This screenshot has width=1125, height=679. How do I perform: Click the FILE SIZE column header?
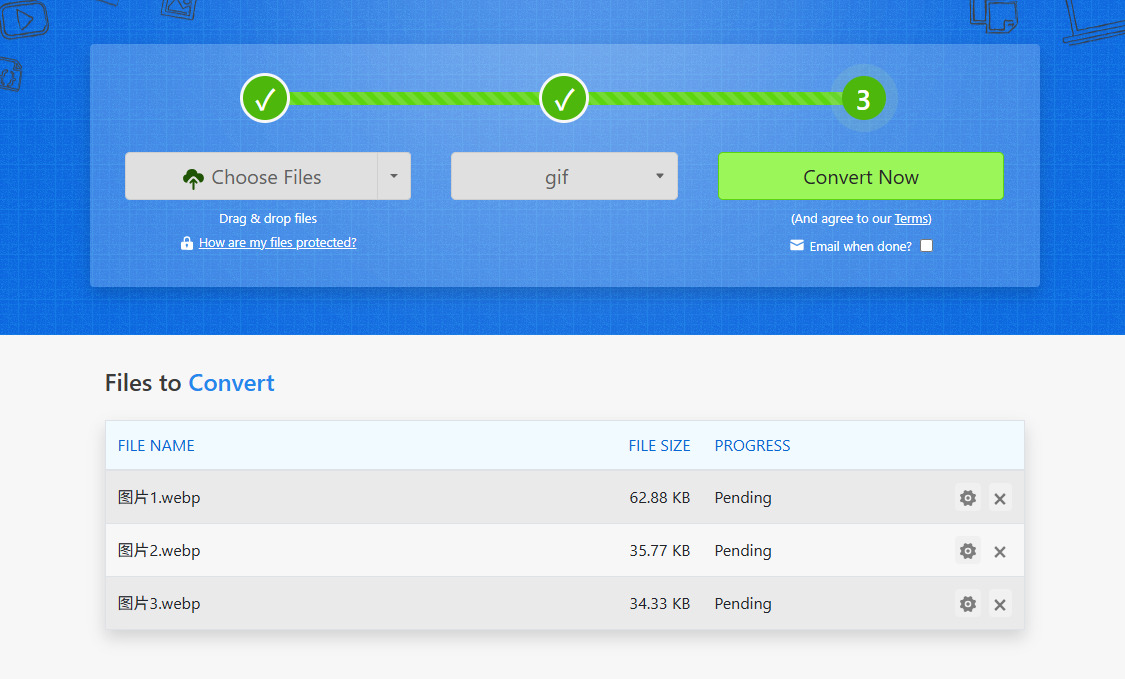pos(659,446)
